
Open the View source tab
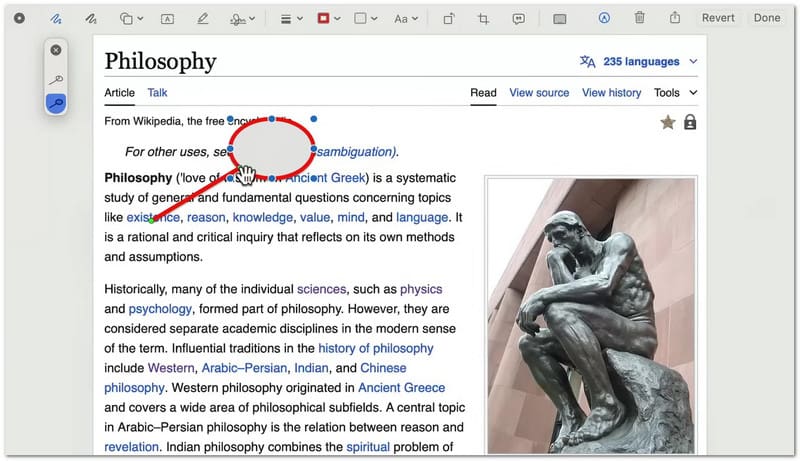coord(539,93)
